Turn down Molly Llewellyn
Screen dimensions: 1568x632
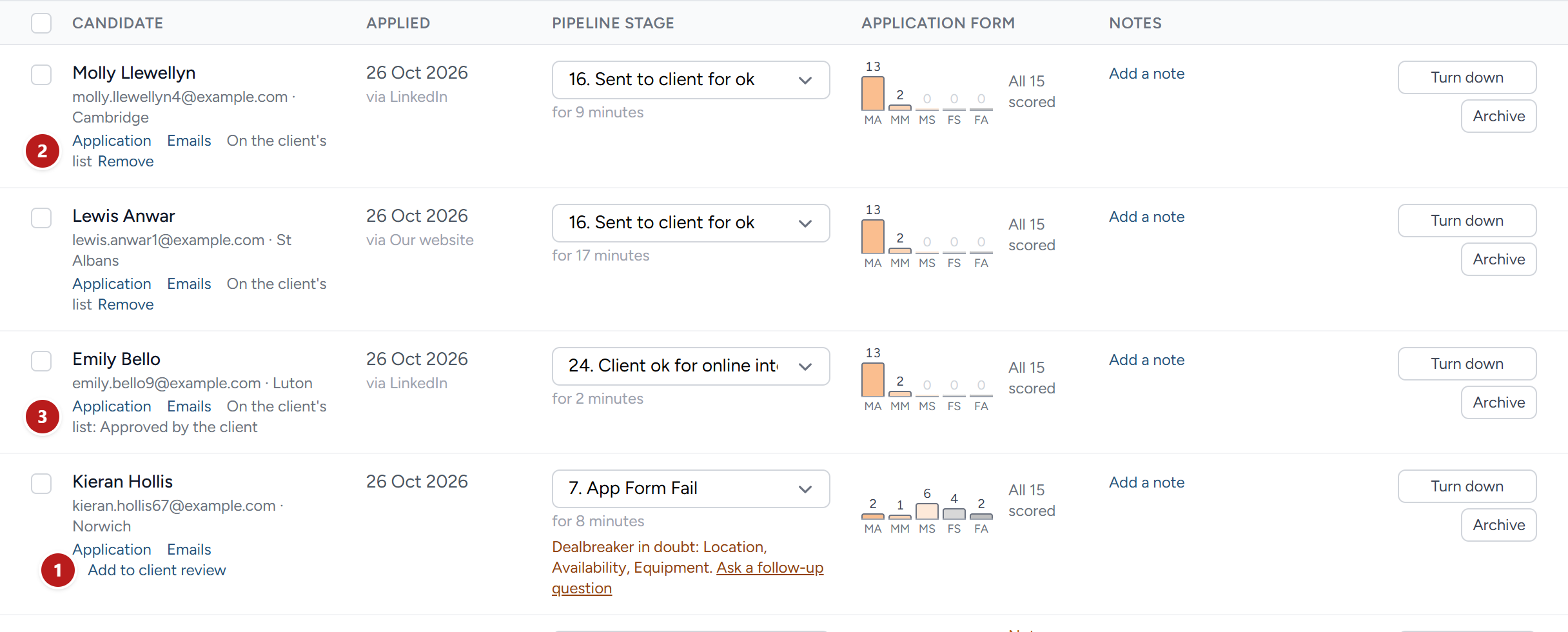[1467, 77]
